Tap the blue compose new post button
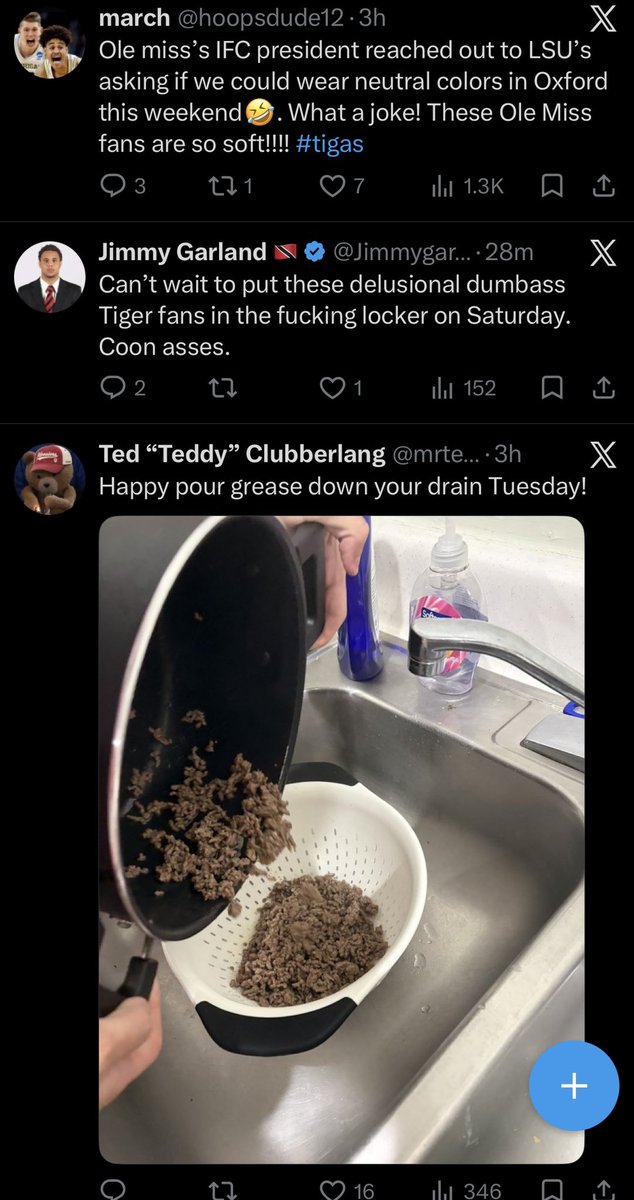Viewport: 634px width, 1200px height. click(x=574, y=1087)
